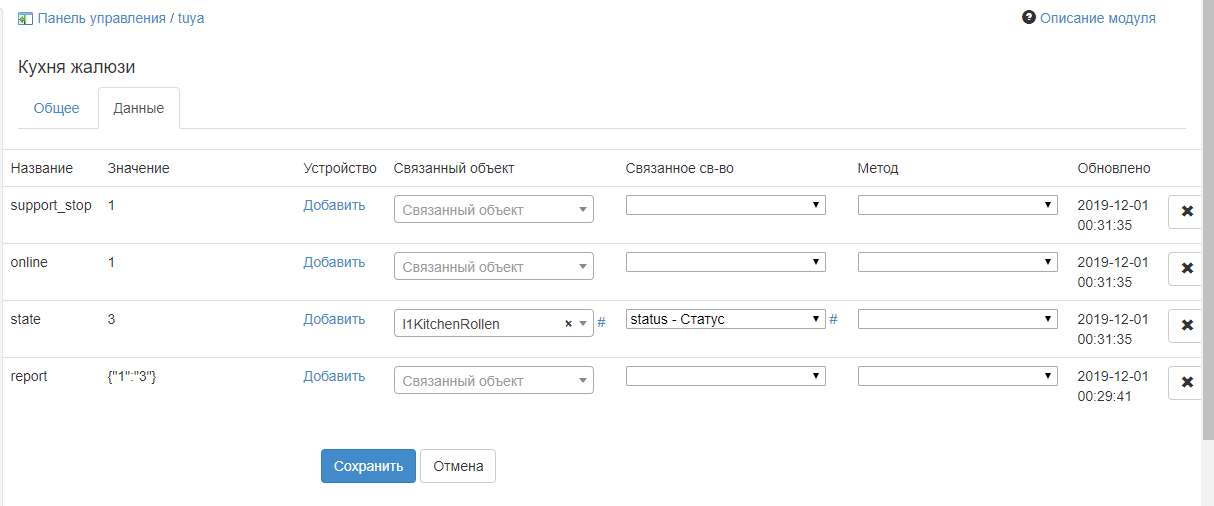Expand the status - Статус property dropdown

tap(726, 319)
